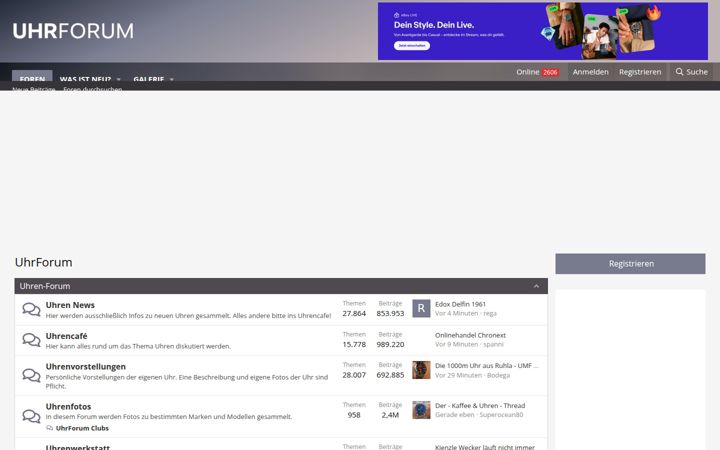Screen dimensions: 720x450
Task: Click the search magnifier icon
Action: tap(679, 72)
